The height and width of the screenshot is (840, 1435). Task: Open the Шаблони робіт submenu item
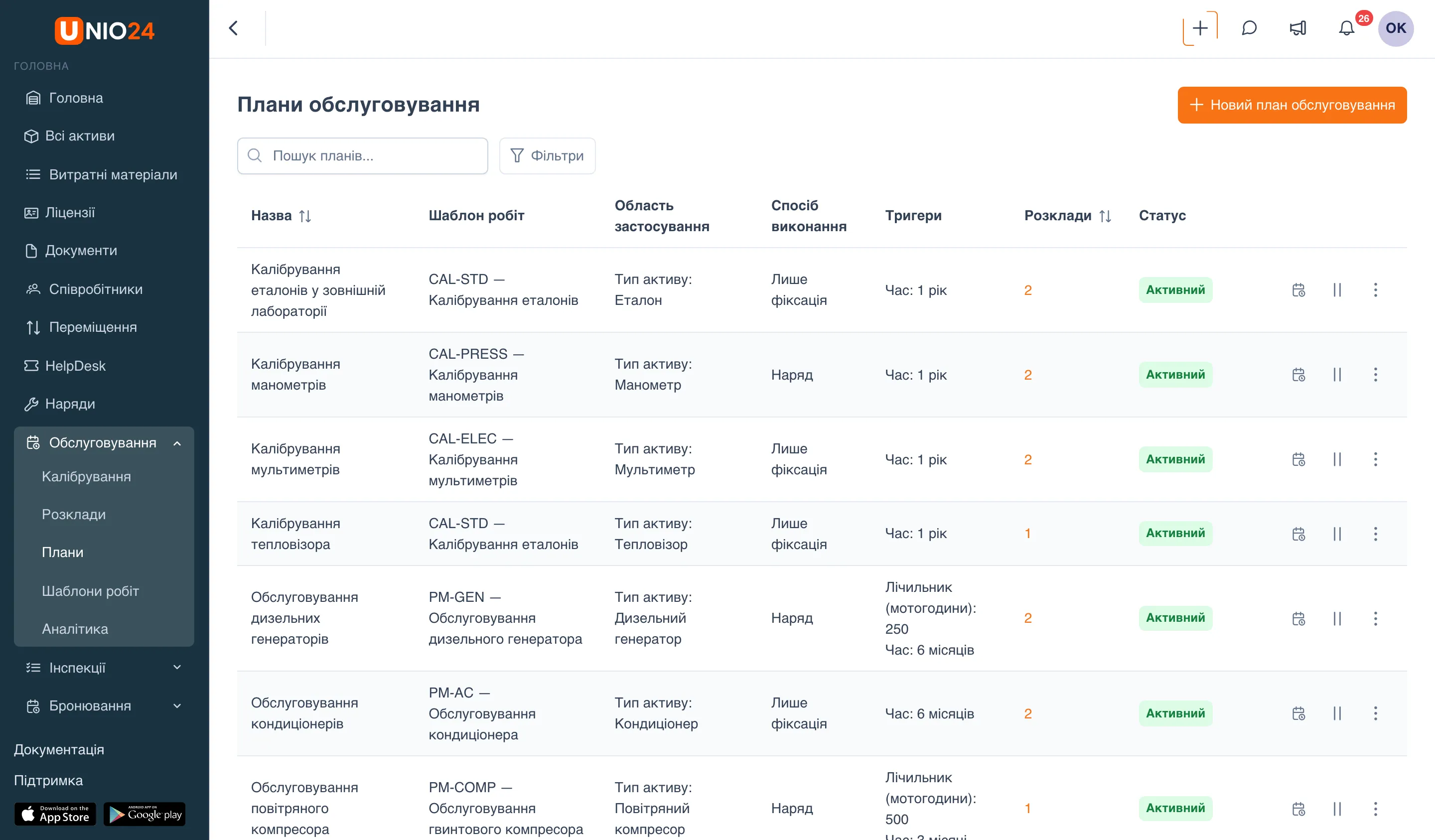[x=90, y=591]
